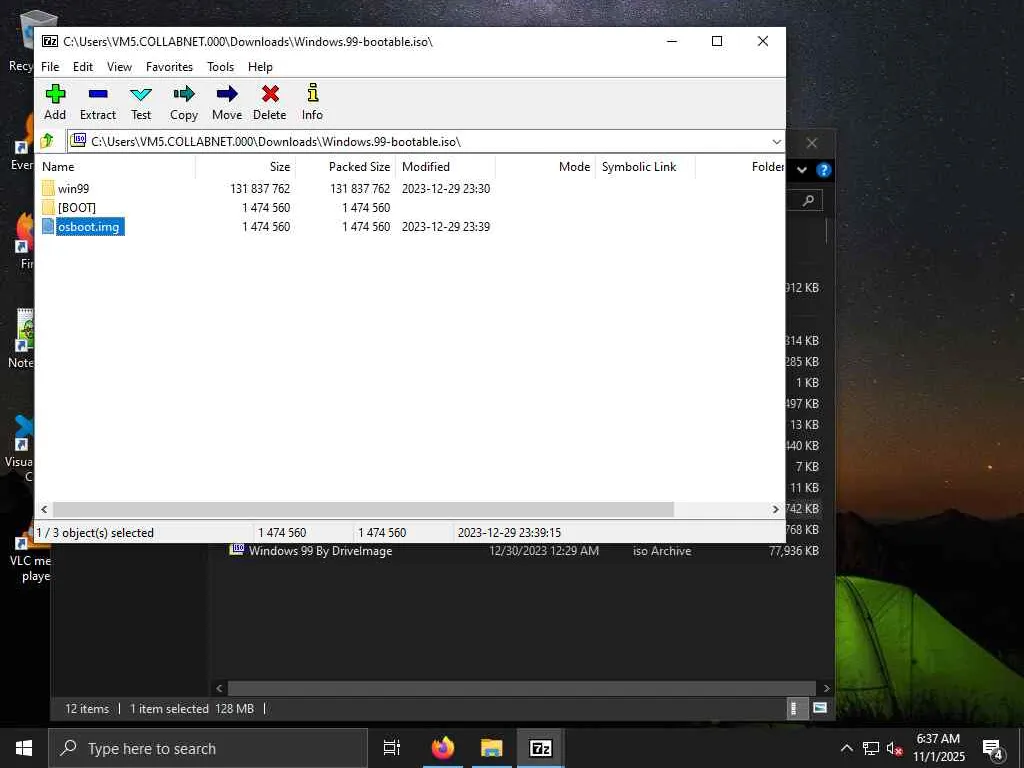Screen dimensions: 1024x768
Task: Sort by the Name column
Action: pos(115,167)
